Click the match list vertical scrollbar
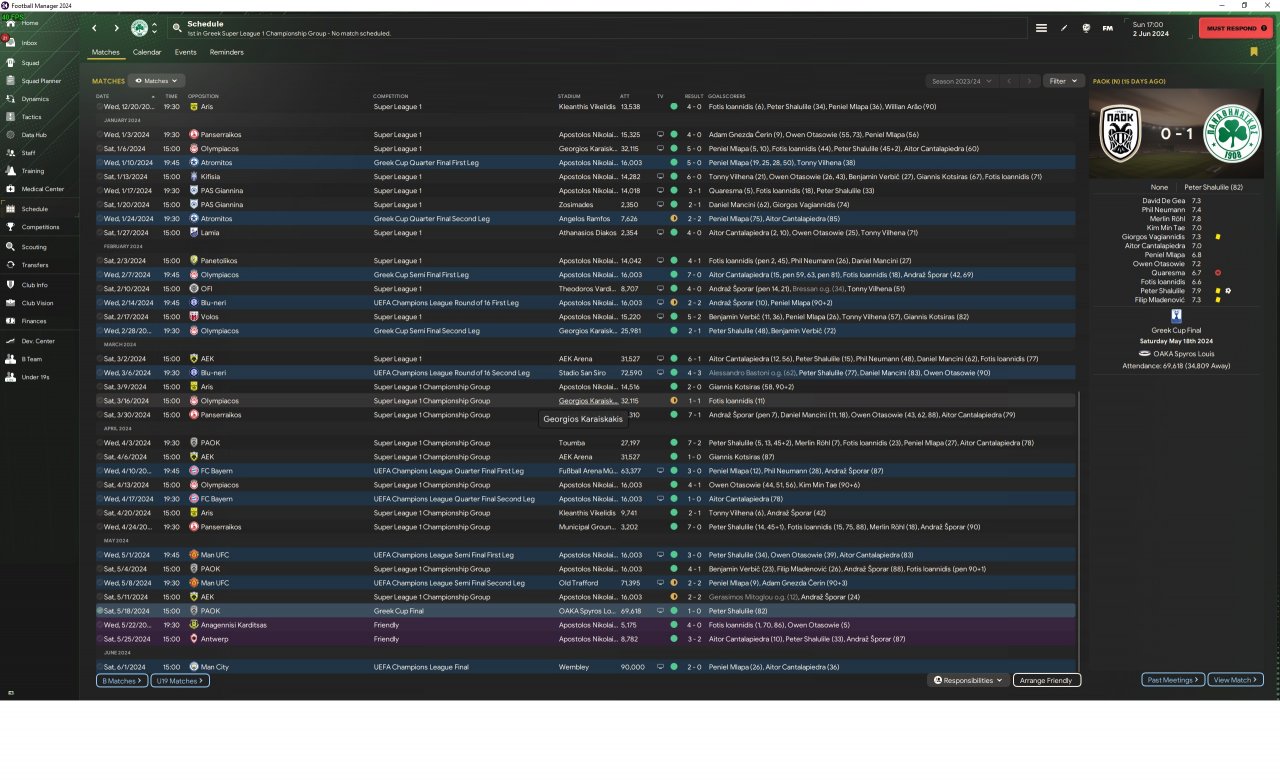This screenshot has height=782, width=1280. [x=1080, y=530]
